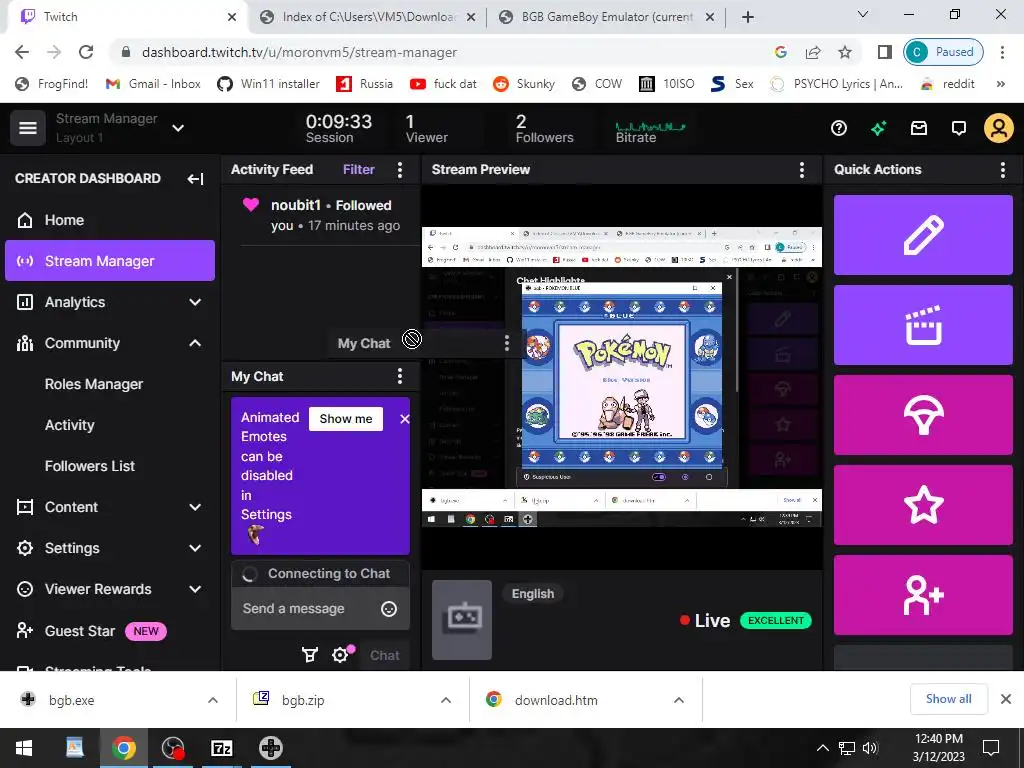
Task: Click Show all downloads
Action: (x=948, y=699)
